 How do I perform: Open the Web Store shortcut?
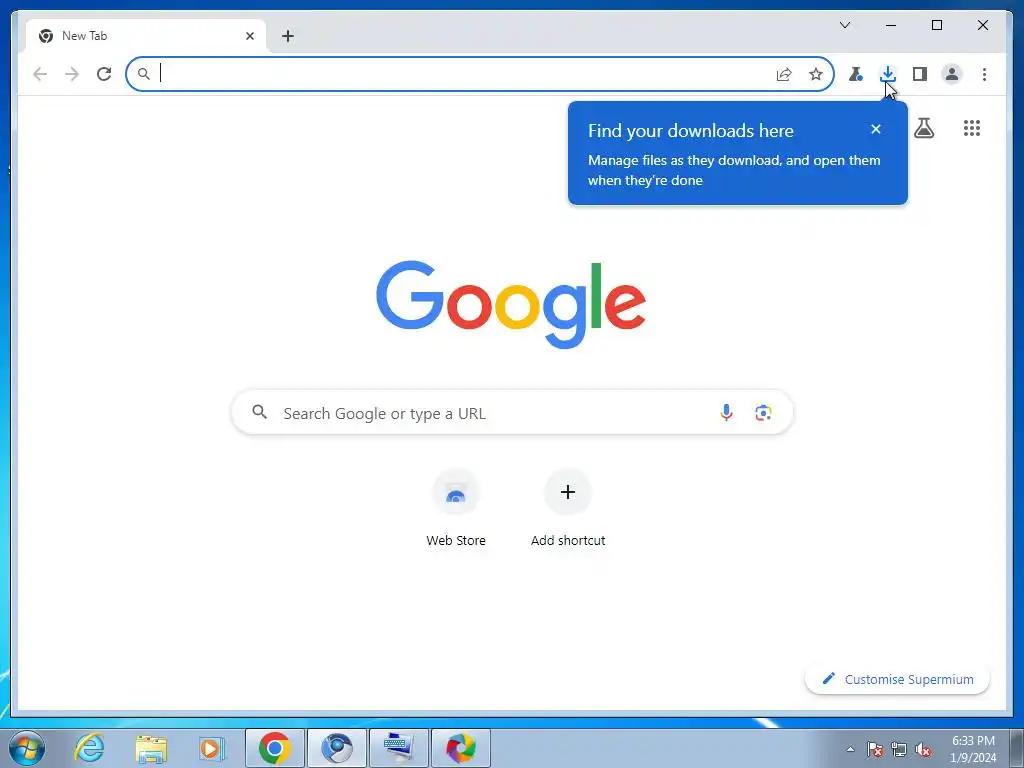tap(456, 508)
